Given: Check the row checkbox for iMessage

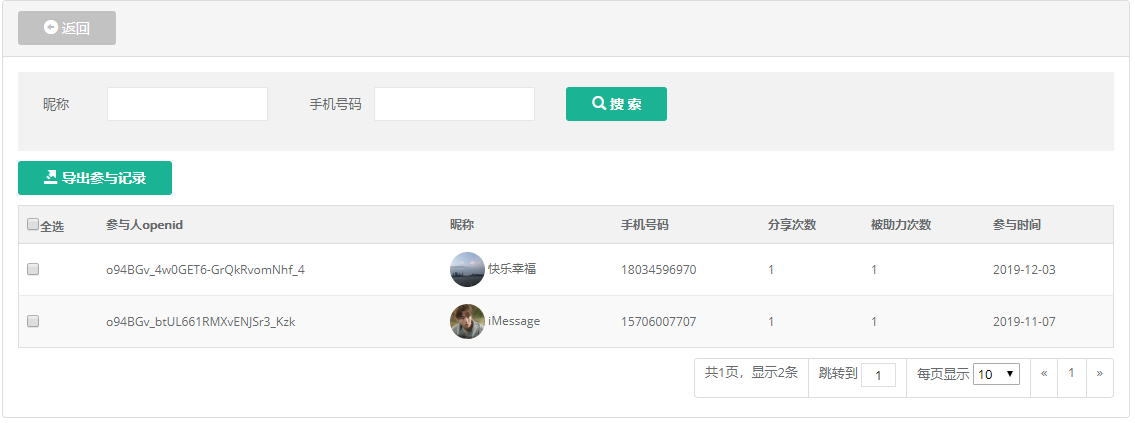Looking at the screenshot, I should [x=33, y=322].
